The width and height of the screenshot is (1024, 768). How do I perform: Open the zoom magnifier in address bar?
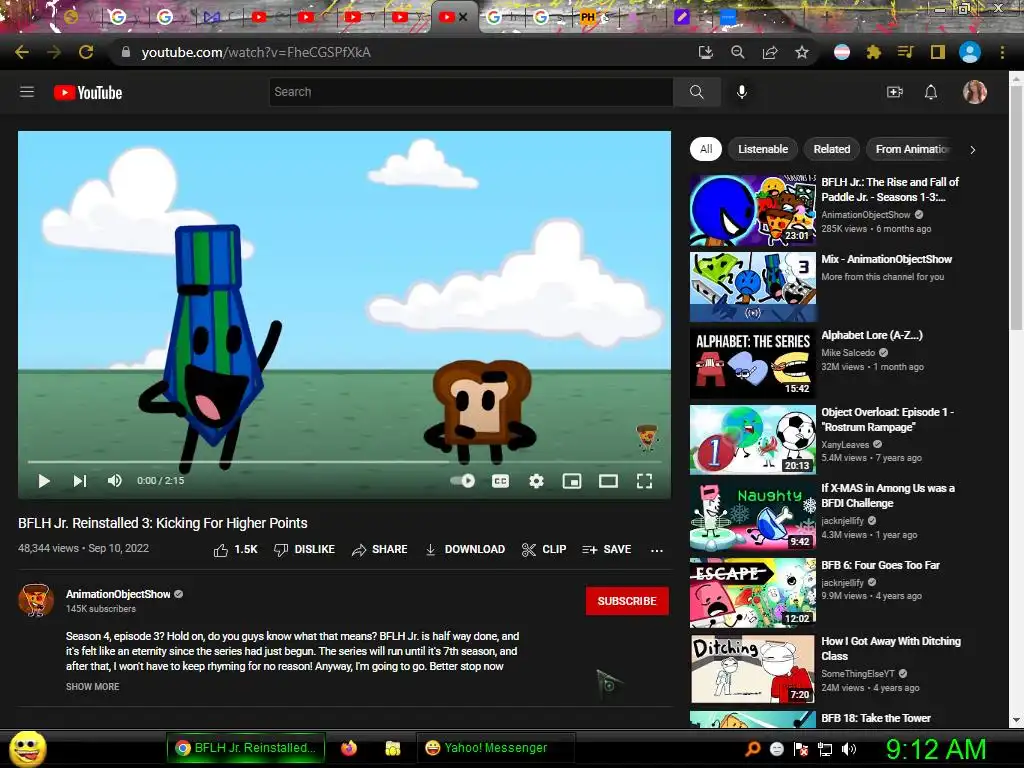point(737,52)
